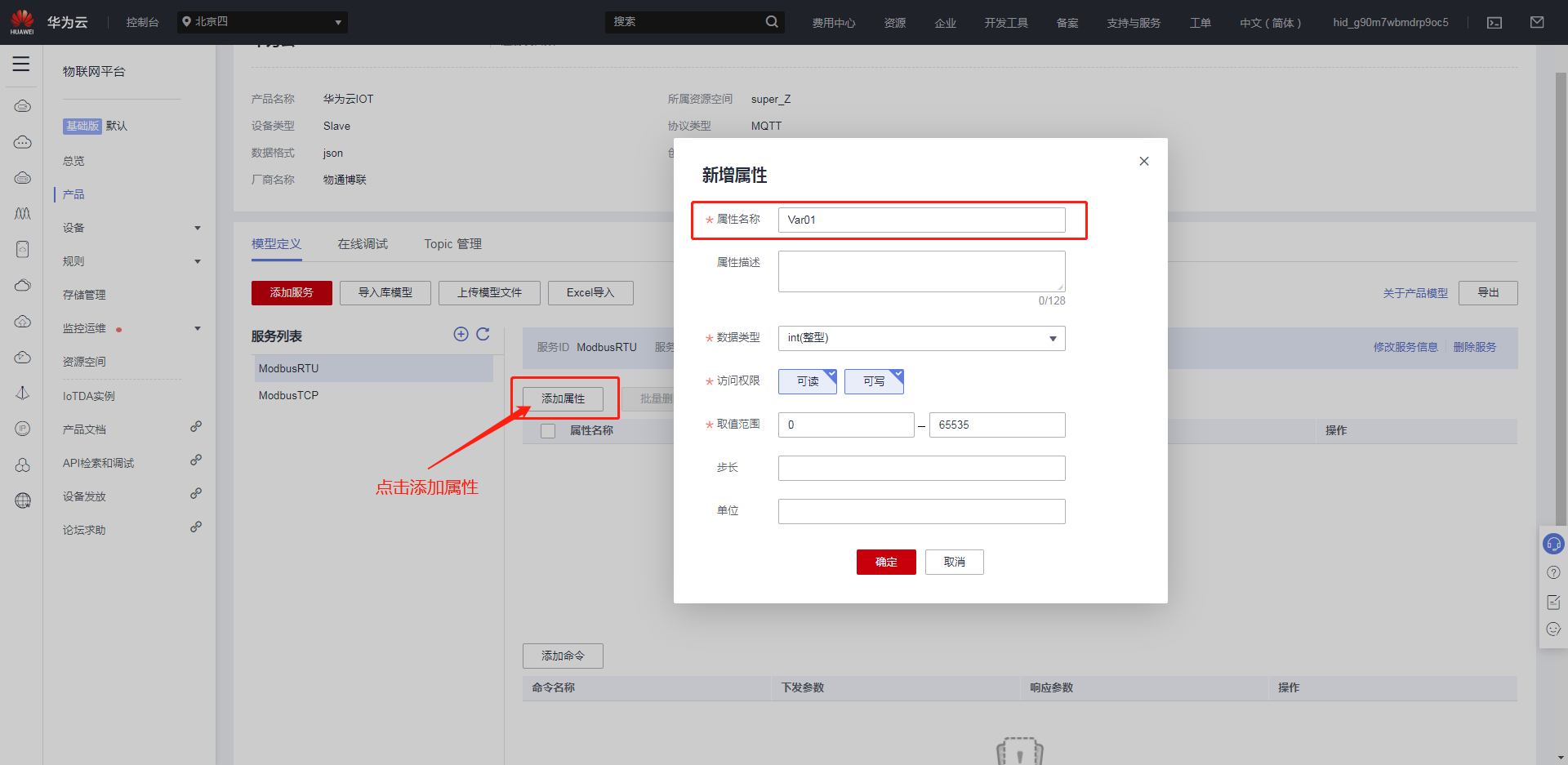
Task: Toggle the 可写 access permission
Action: tap(873, 381)
